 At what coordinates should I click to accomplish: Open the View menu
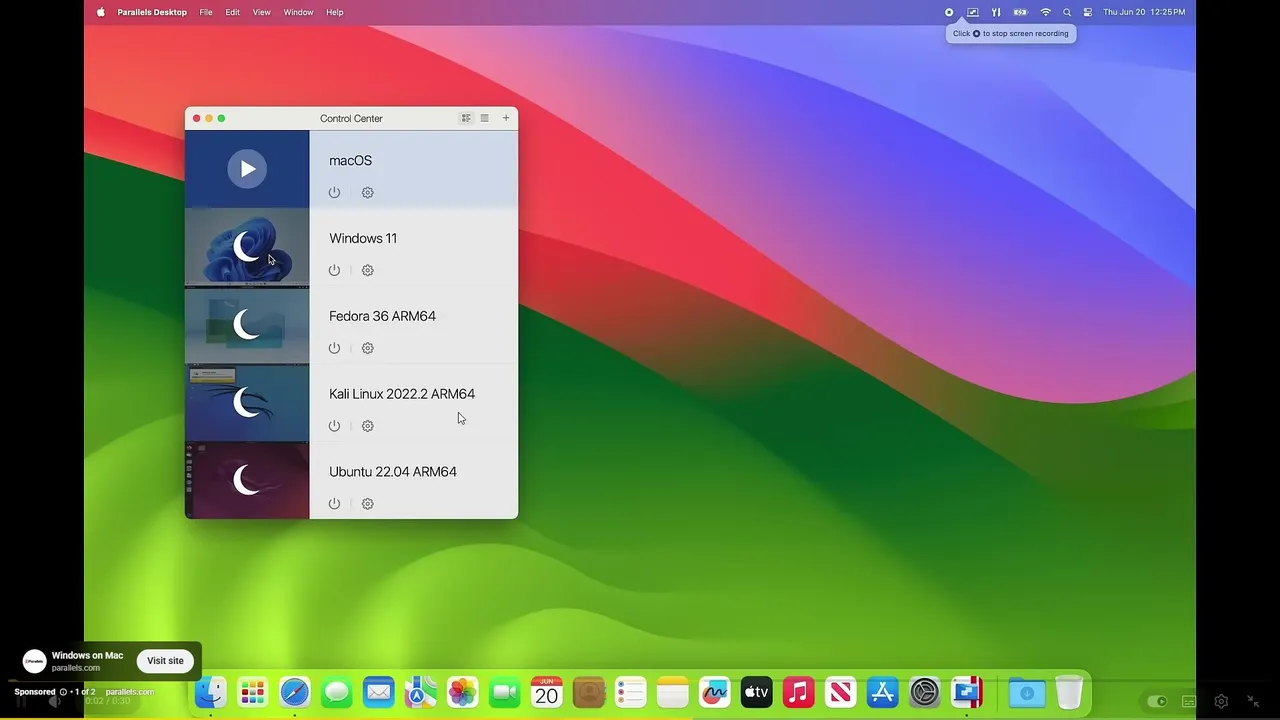[262, 12]
